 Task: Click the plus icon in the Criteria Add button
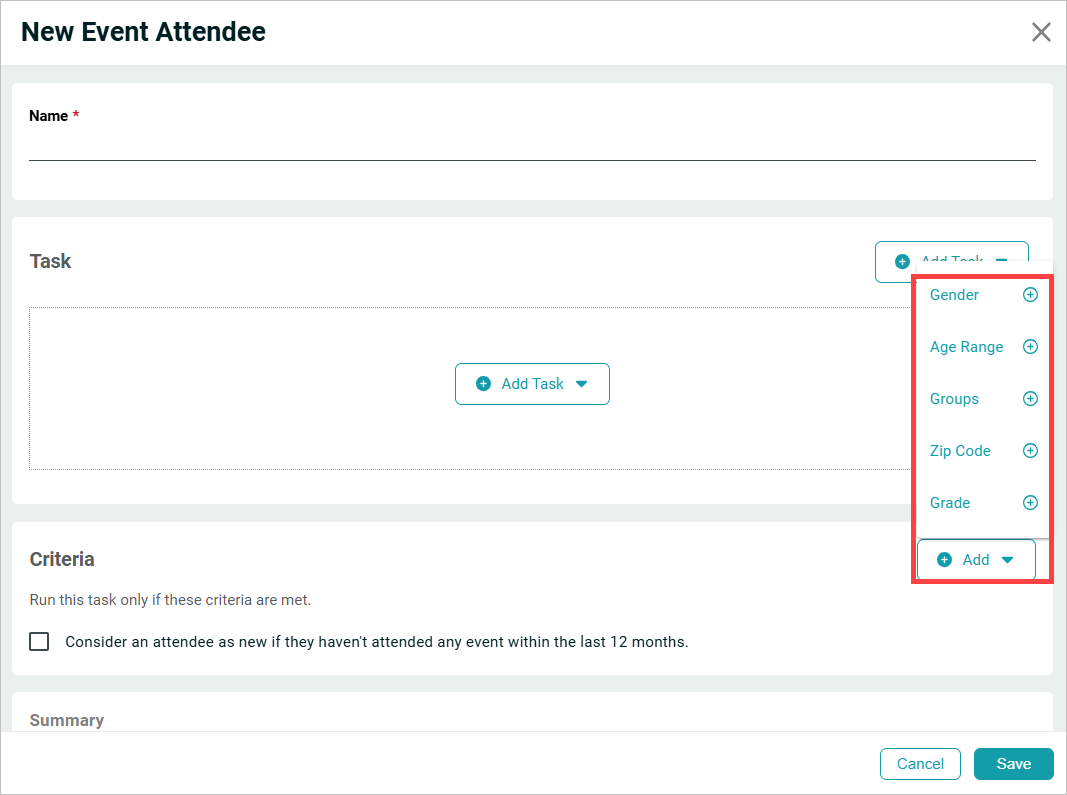(x=944, y=560)
